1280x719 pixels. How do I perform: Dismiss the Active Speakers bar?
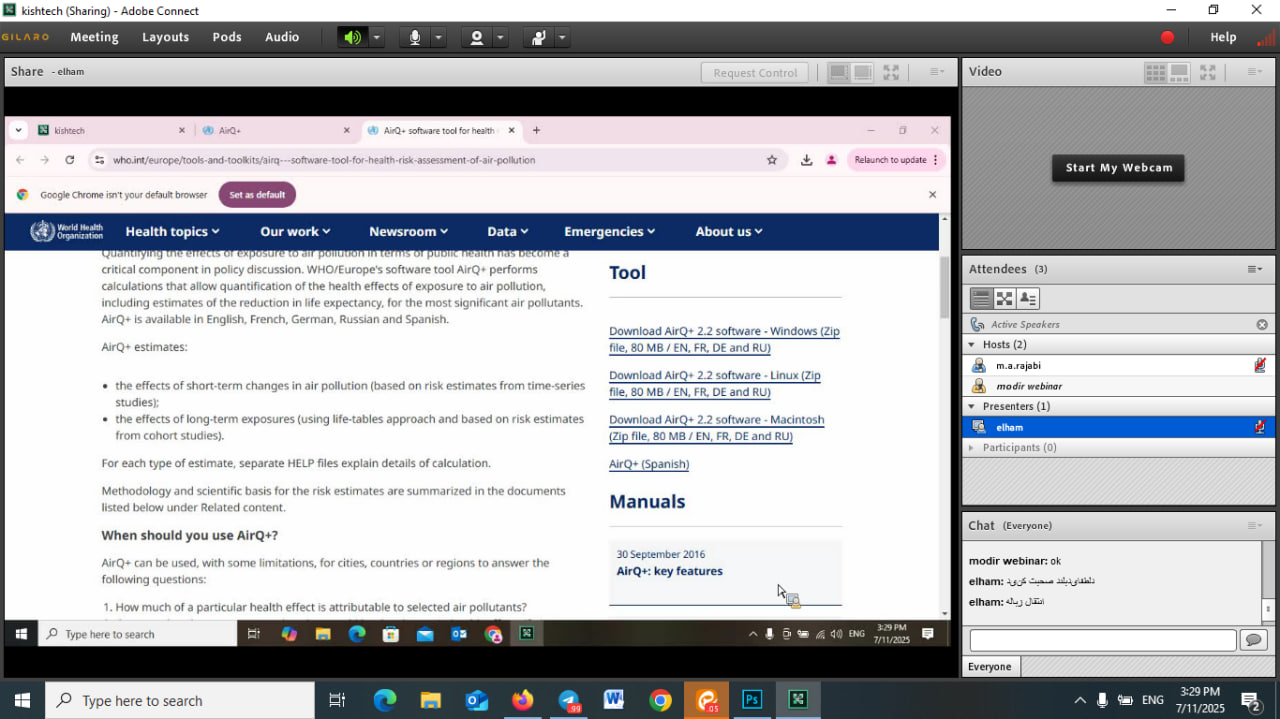[1262, 325]
